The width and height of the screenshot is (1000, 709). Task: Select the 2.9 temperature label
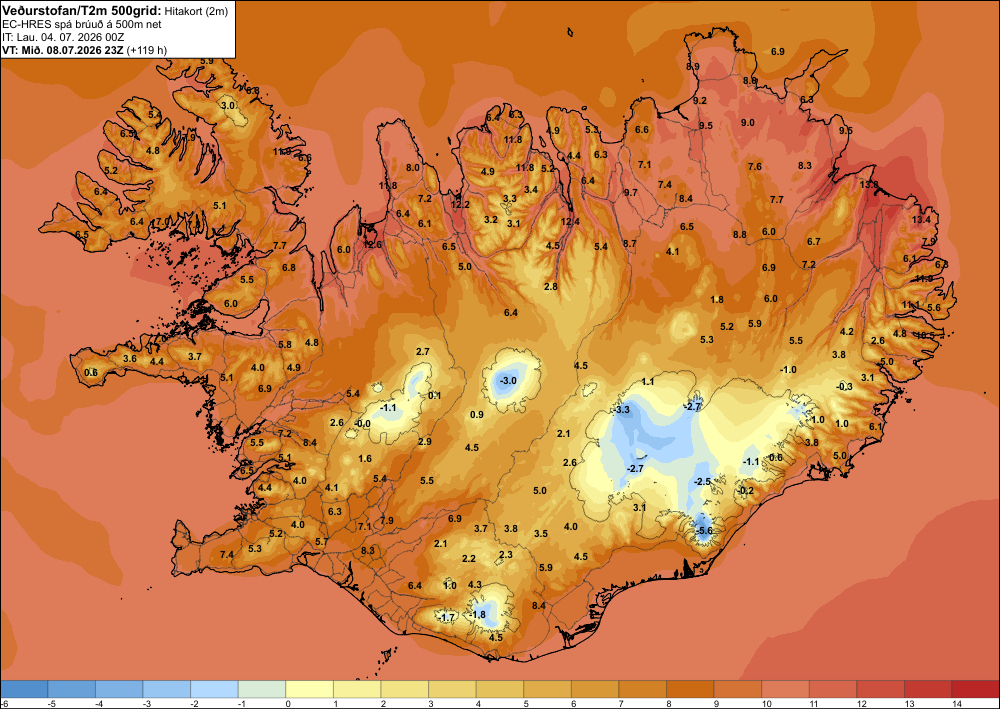click(425, 442)
